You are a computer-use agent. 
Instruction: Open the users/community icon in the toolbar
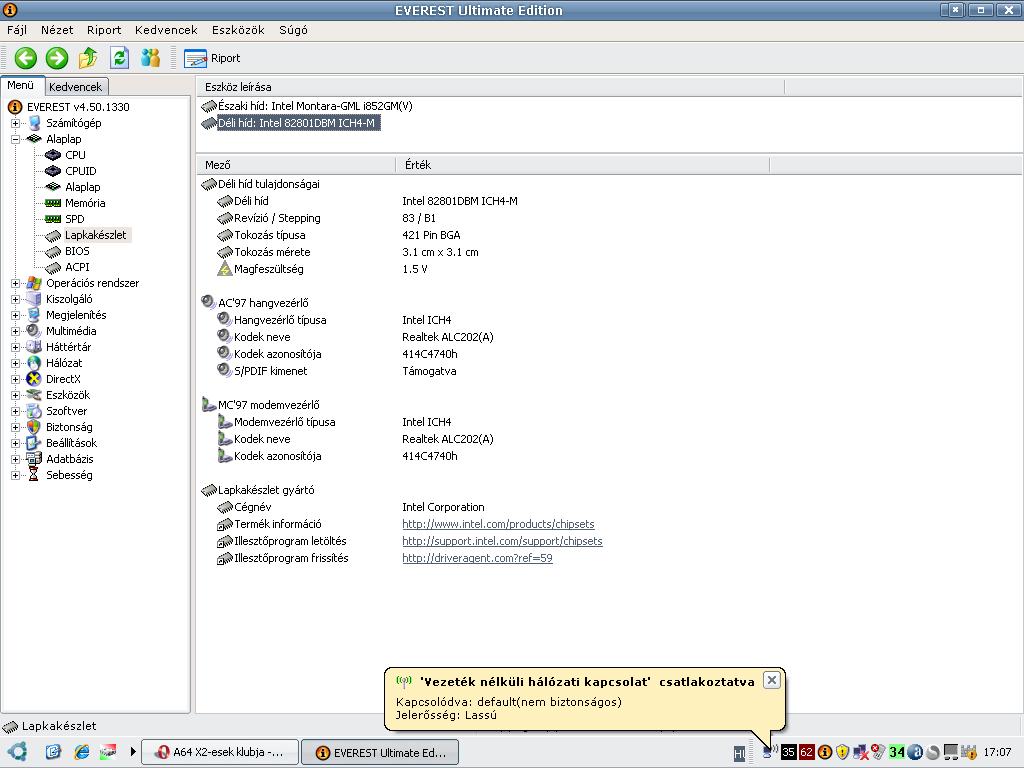(x=150, y=58)
